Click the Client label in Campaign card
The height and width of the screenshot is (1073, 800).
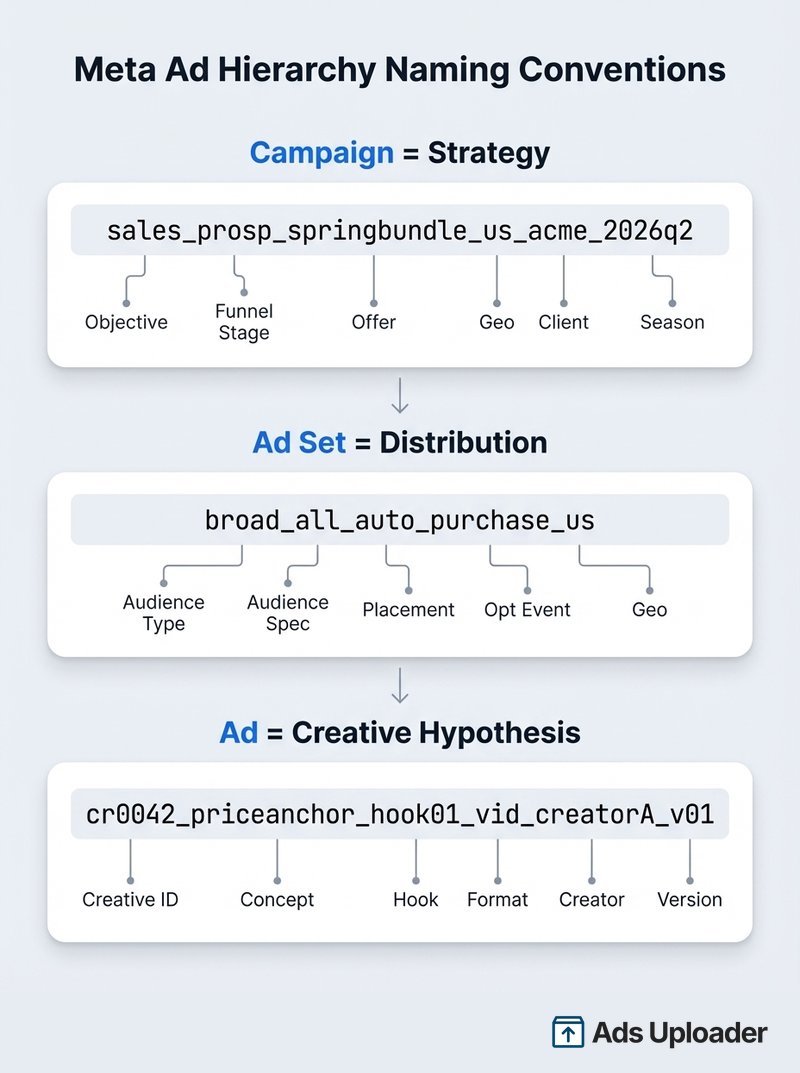[564, 322]
